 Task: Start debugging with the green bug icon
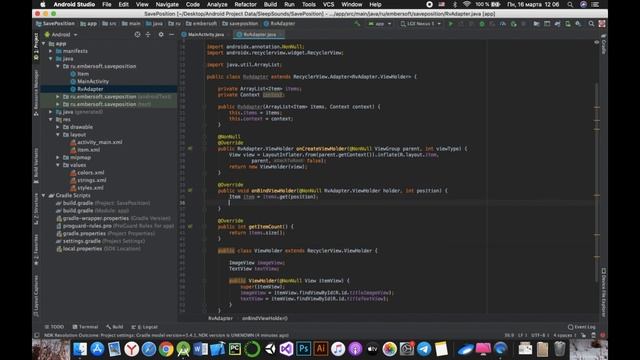point(482,24)
